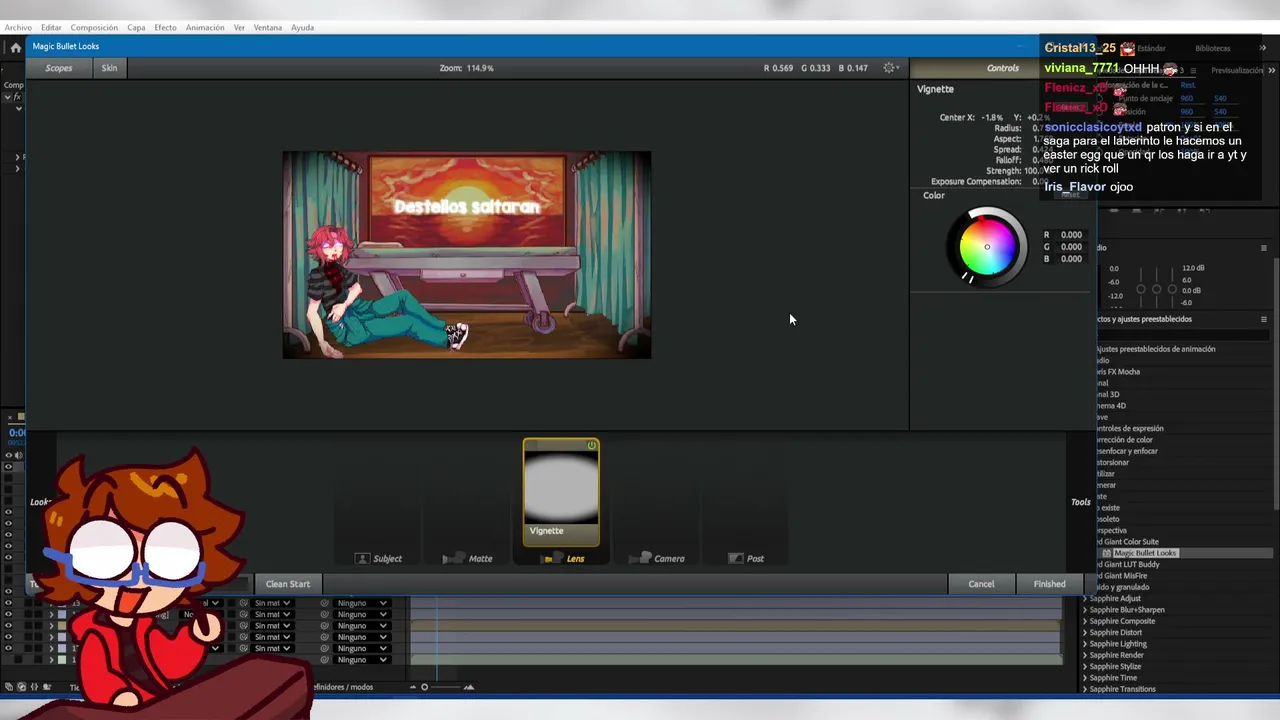Open the Animación menu

205,28
